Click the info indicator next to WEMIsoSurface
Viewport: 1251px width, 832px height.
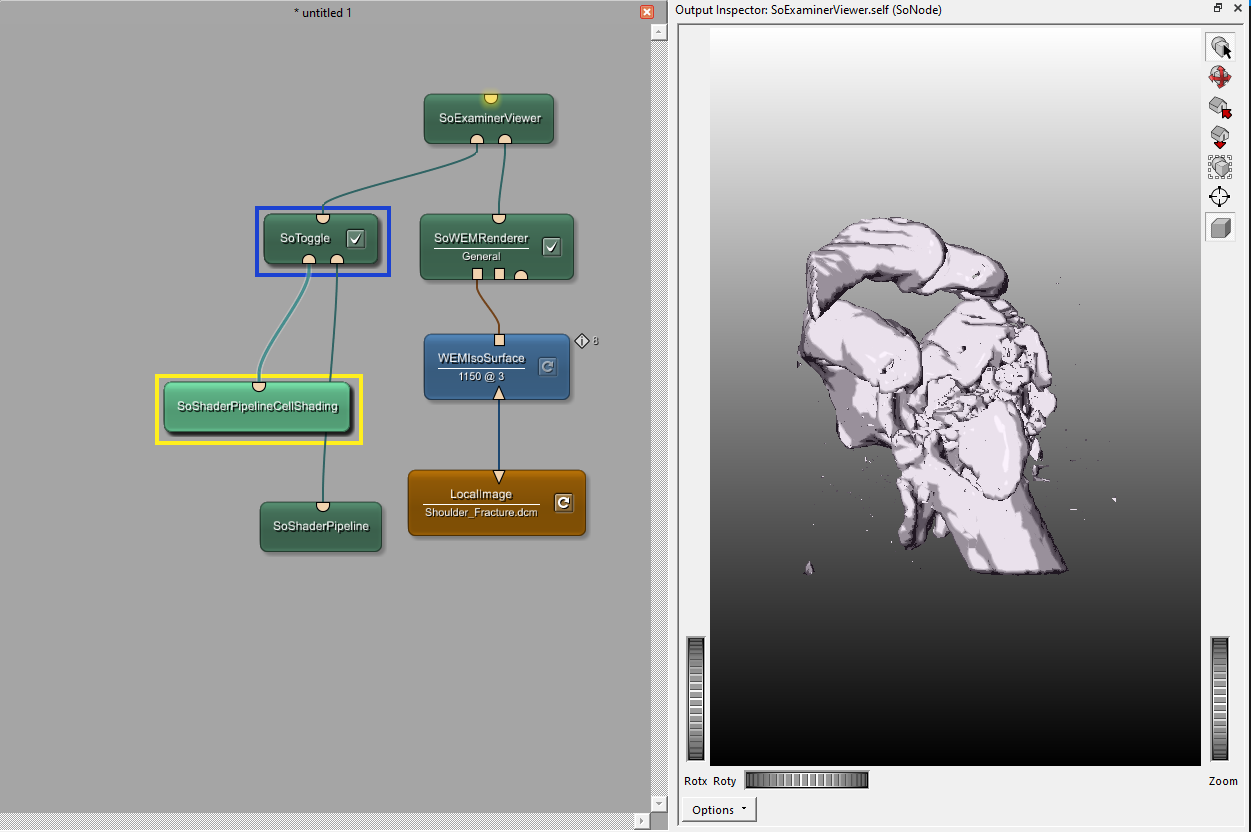(x=582, y=341)
